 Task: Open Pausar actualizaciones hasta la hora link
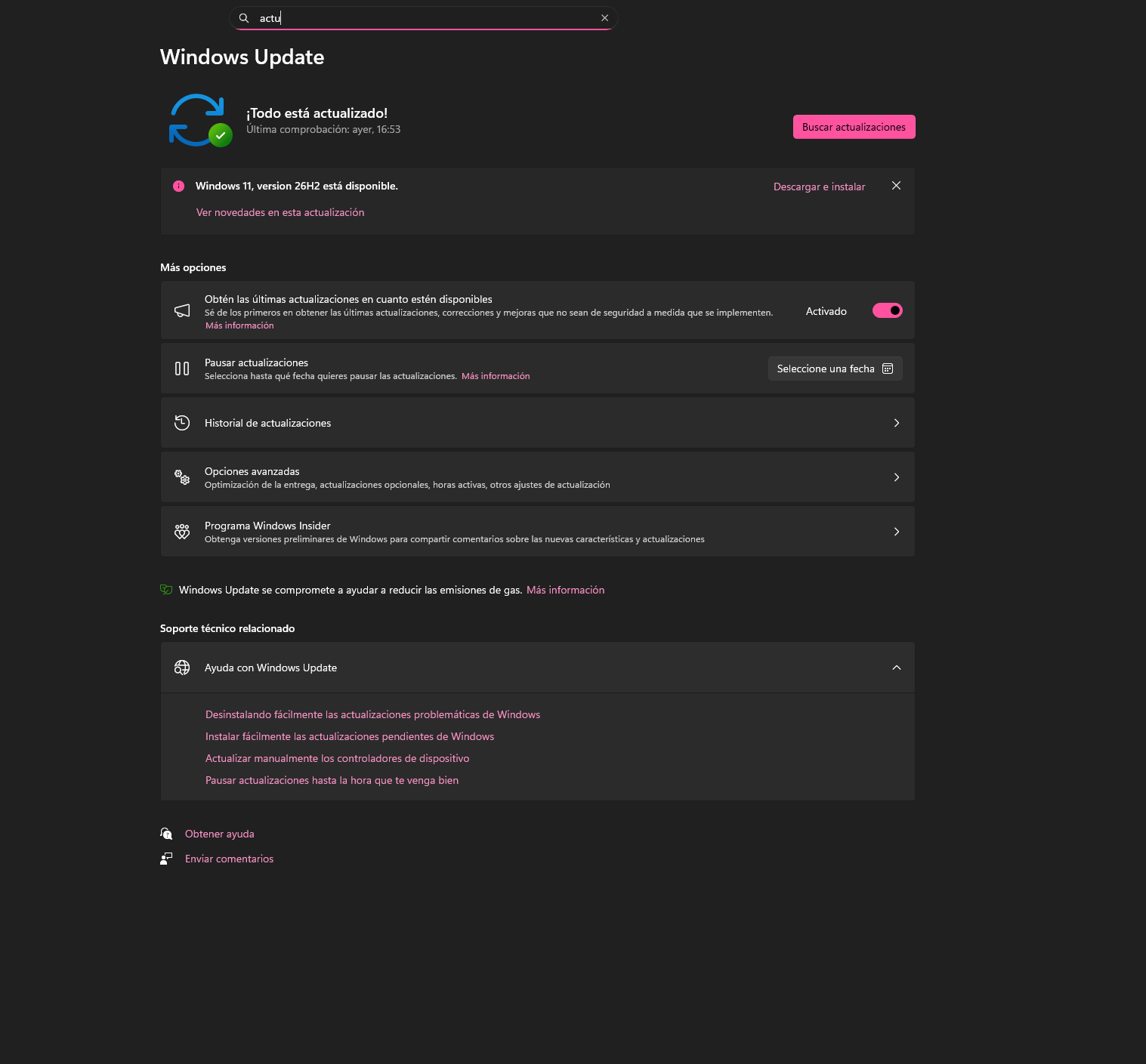click(332, 780)
